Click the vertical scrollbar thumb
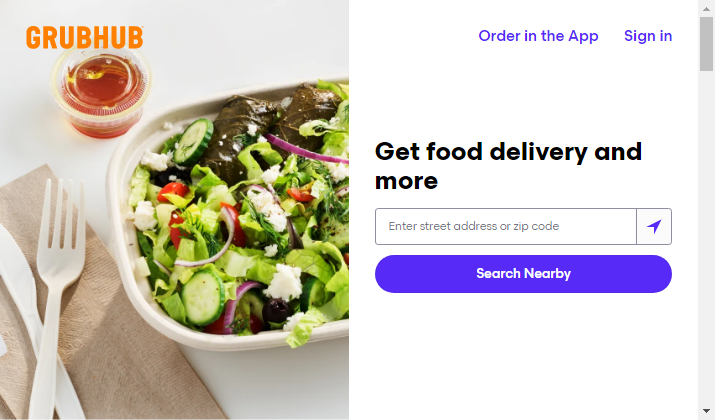 pyautogui.click(x=706, y=44)
